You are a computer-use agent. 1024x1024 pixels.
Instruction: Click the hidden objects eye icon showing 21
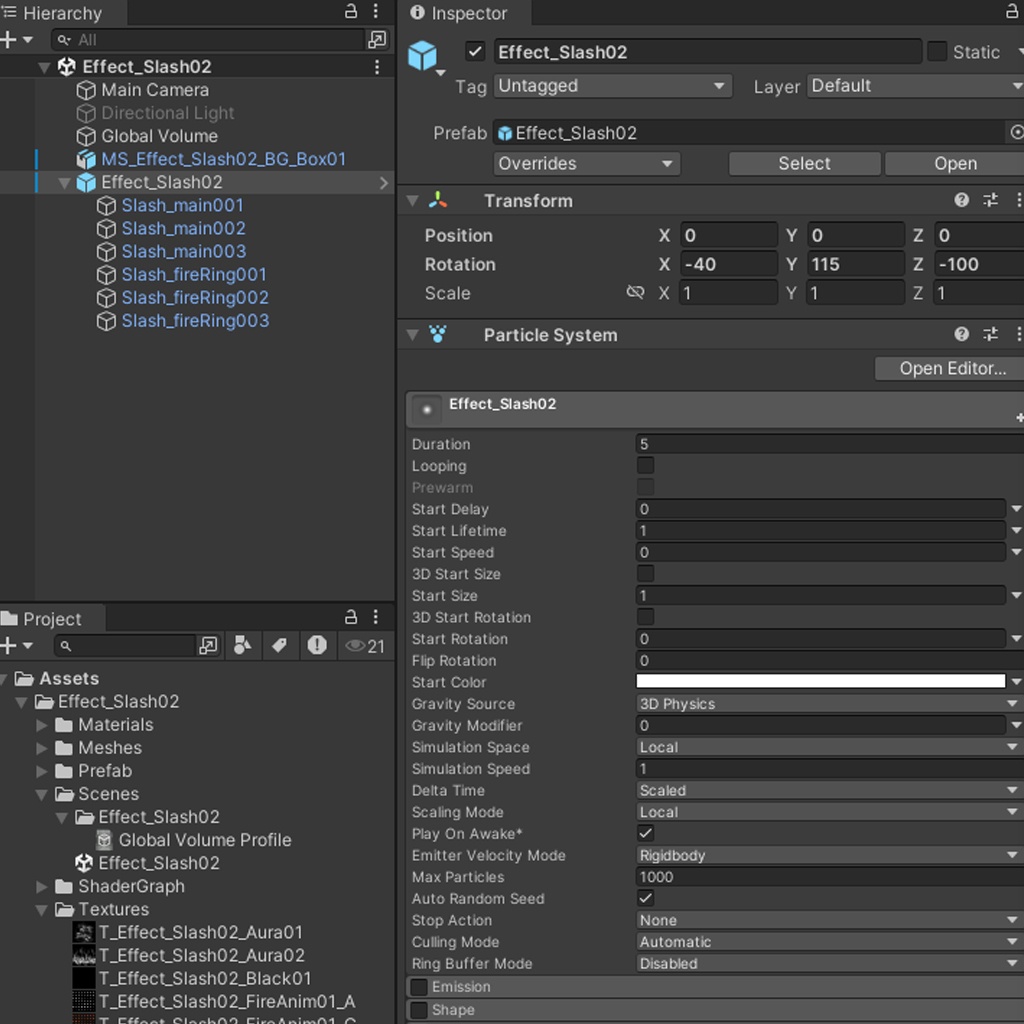364,647
